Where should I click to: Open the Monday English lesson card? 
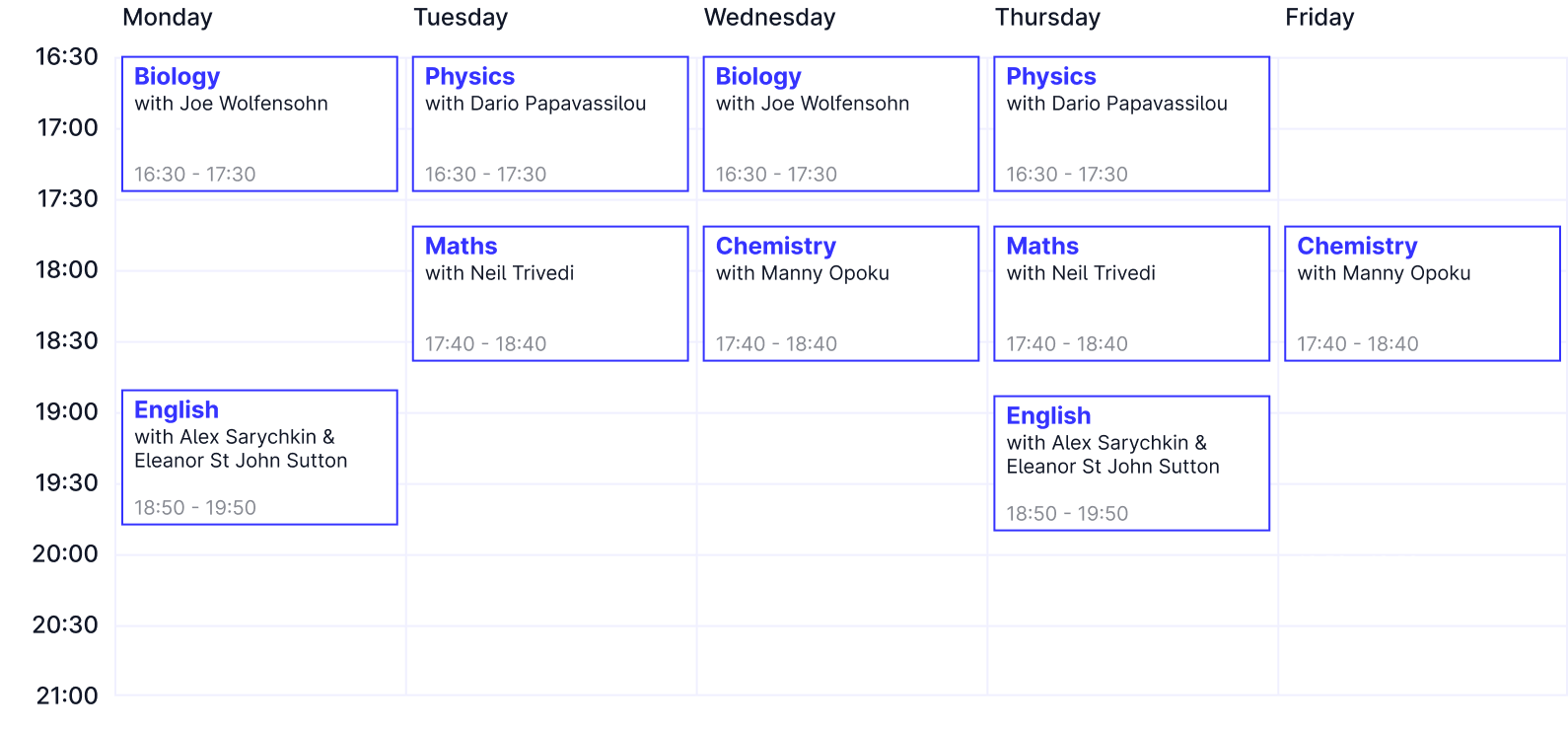258,457
